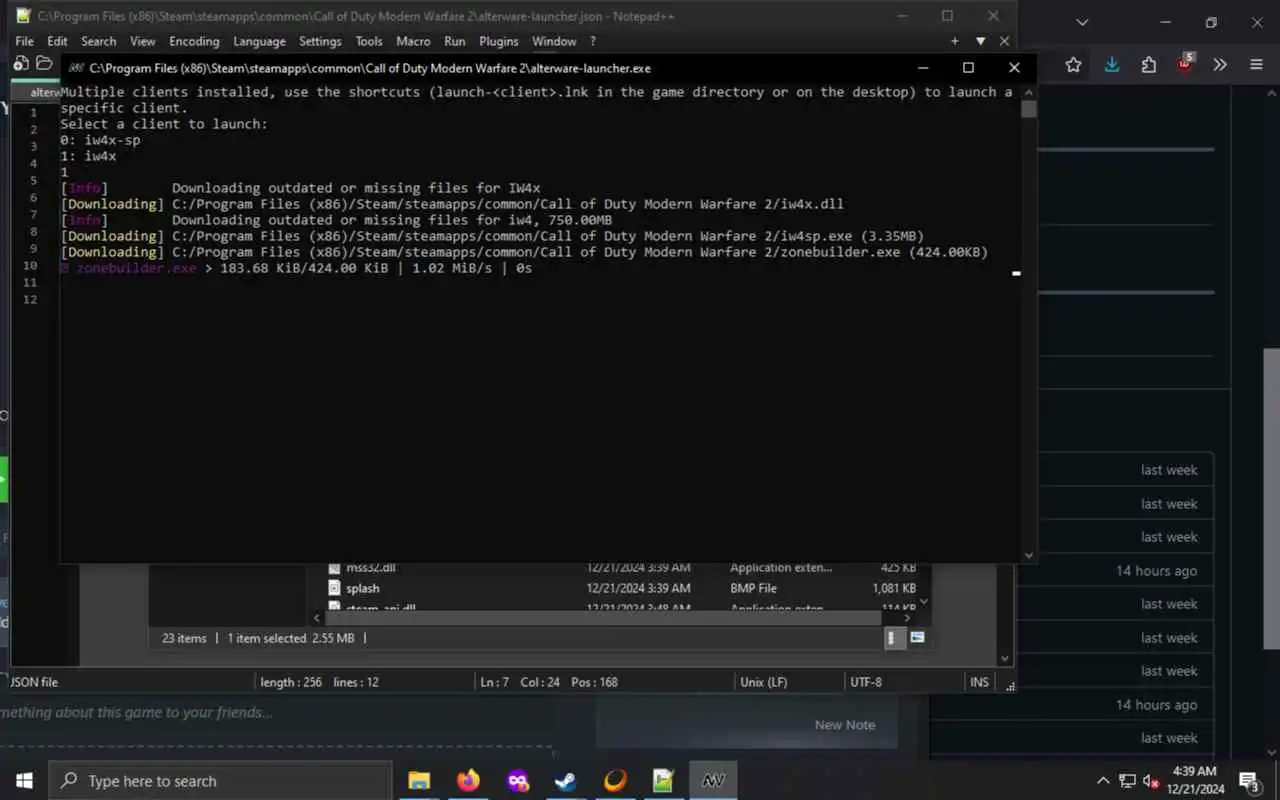Click the 'Ln : 7' status bar text
The image size is (1280, 800).
[x=494, y=682]
